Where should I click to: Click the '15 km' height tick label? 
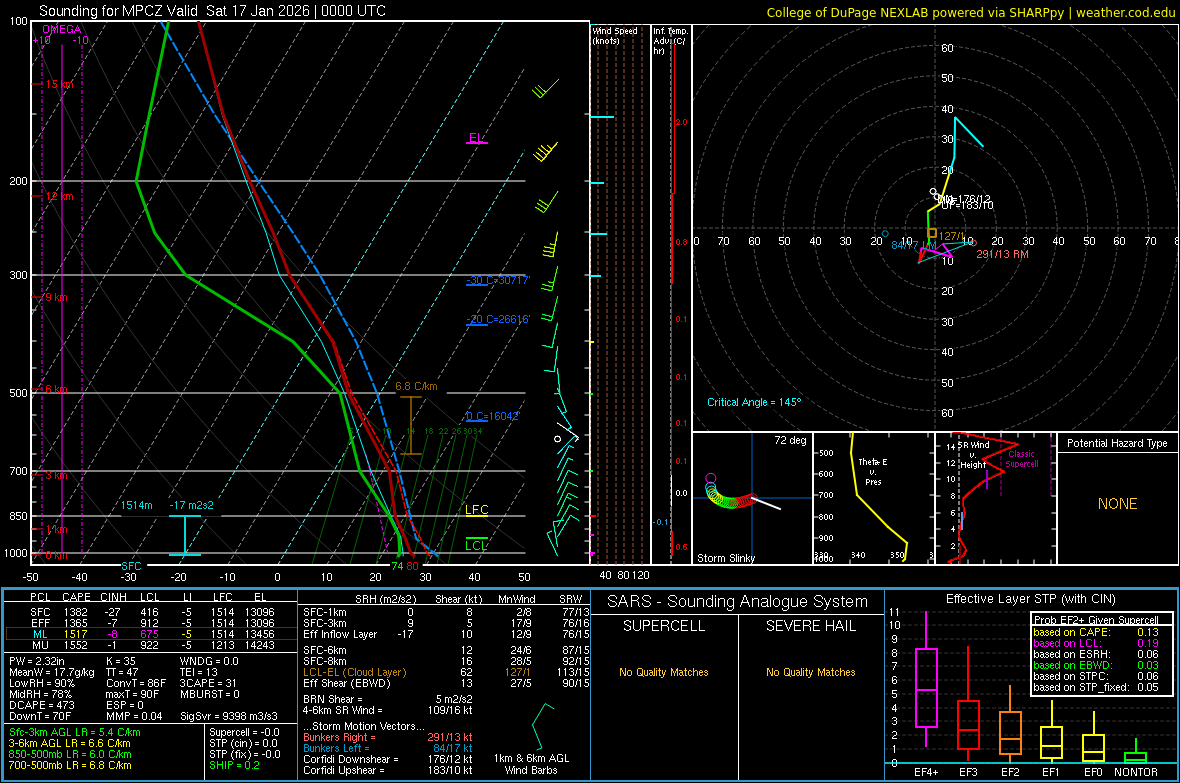59,84
